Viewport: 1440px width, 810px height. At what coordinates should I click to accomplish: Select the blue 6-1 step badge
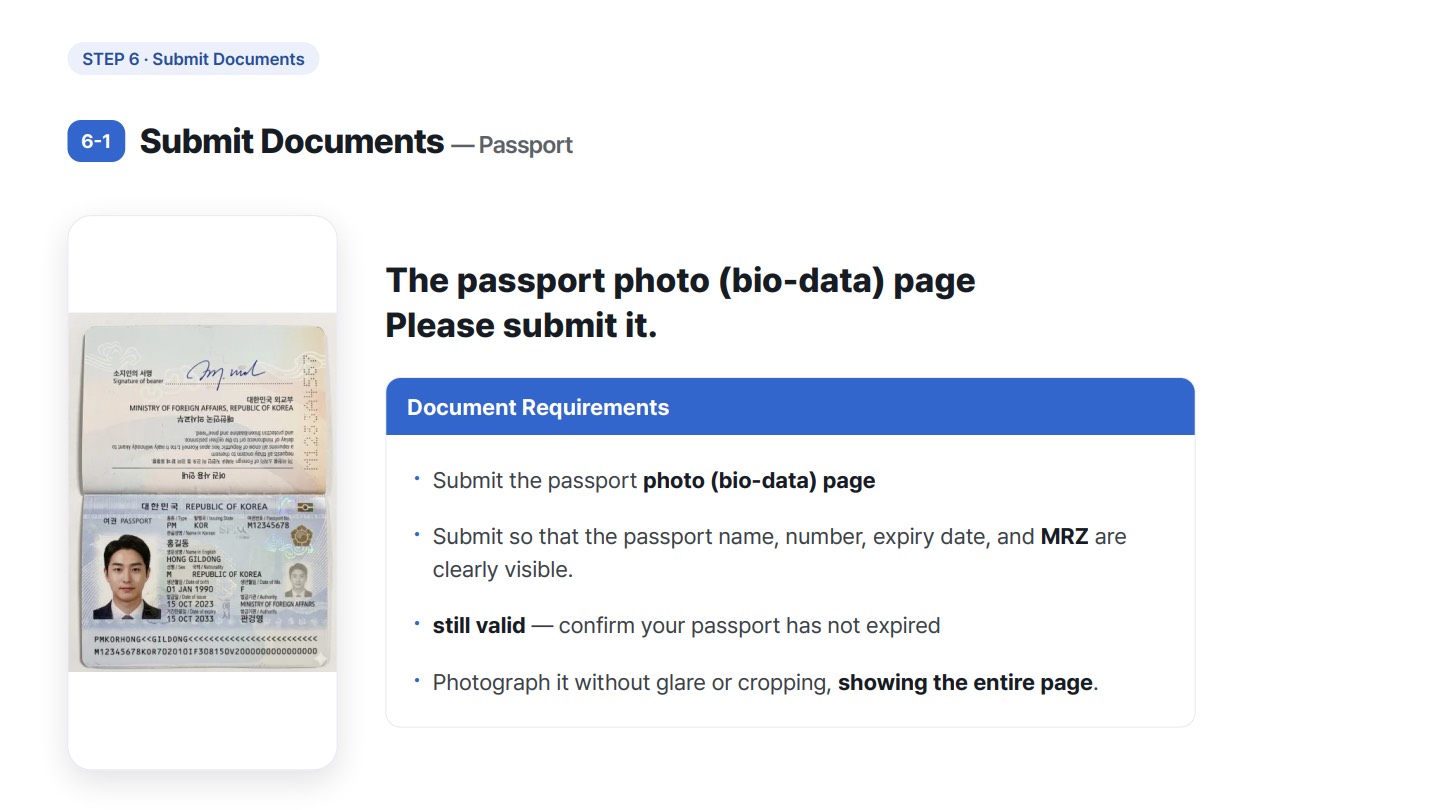96,141
